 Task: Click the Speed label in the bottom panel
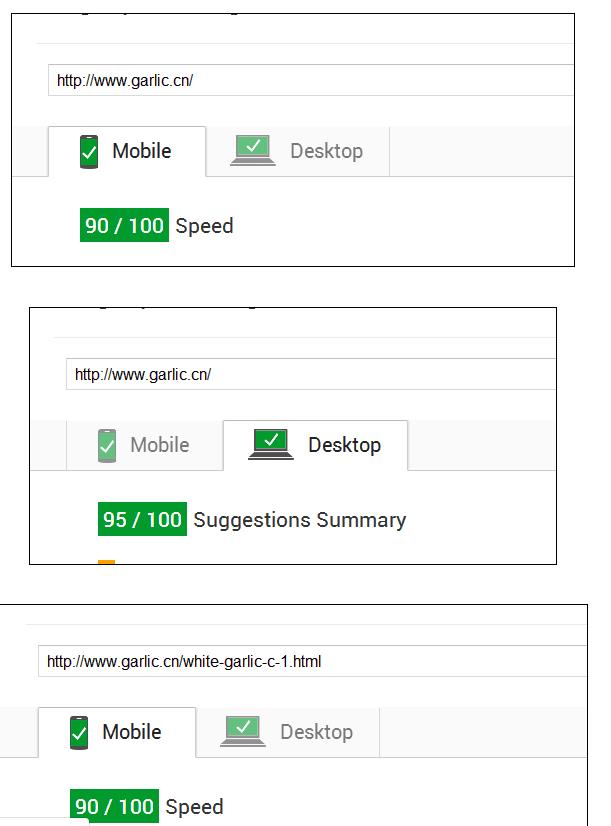coord(194,807)
